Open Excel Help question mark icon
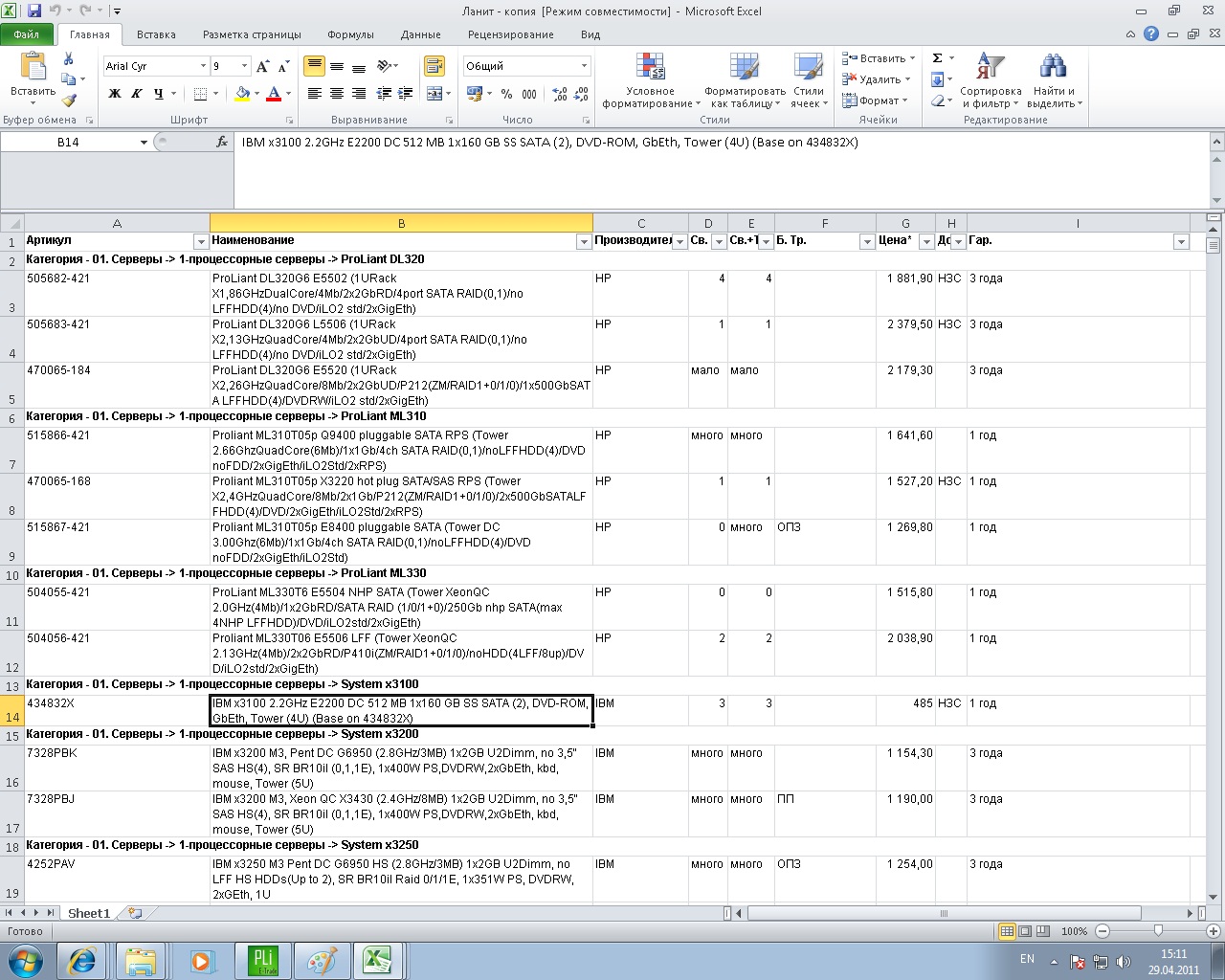1225x980 pixels. tap(1151, 33)
